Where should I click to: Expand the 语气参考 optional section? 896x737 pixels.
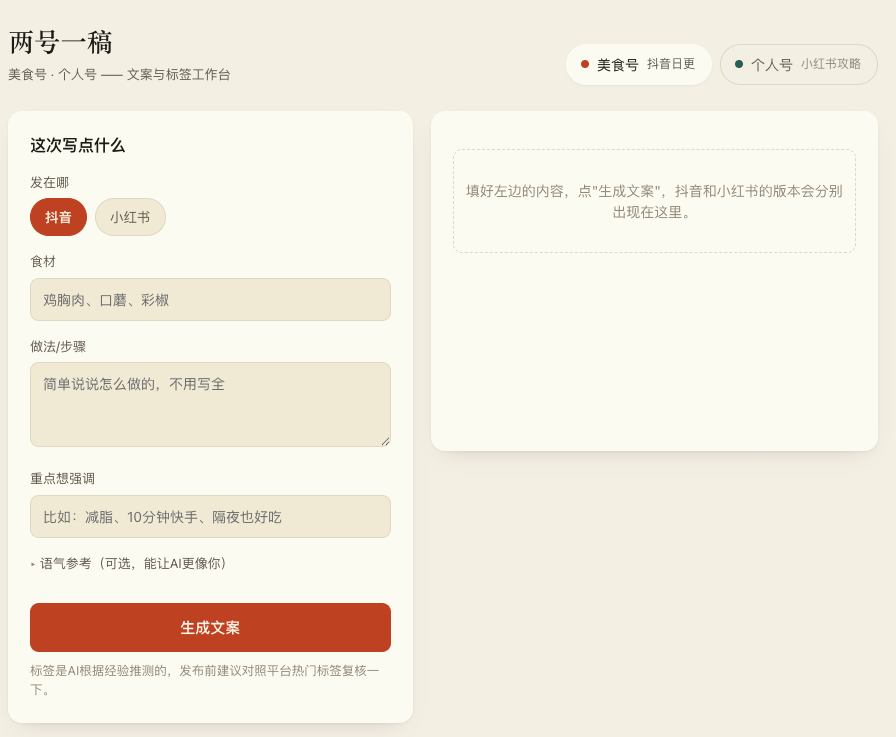click(129, 564)
